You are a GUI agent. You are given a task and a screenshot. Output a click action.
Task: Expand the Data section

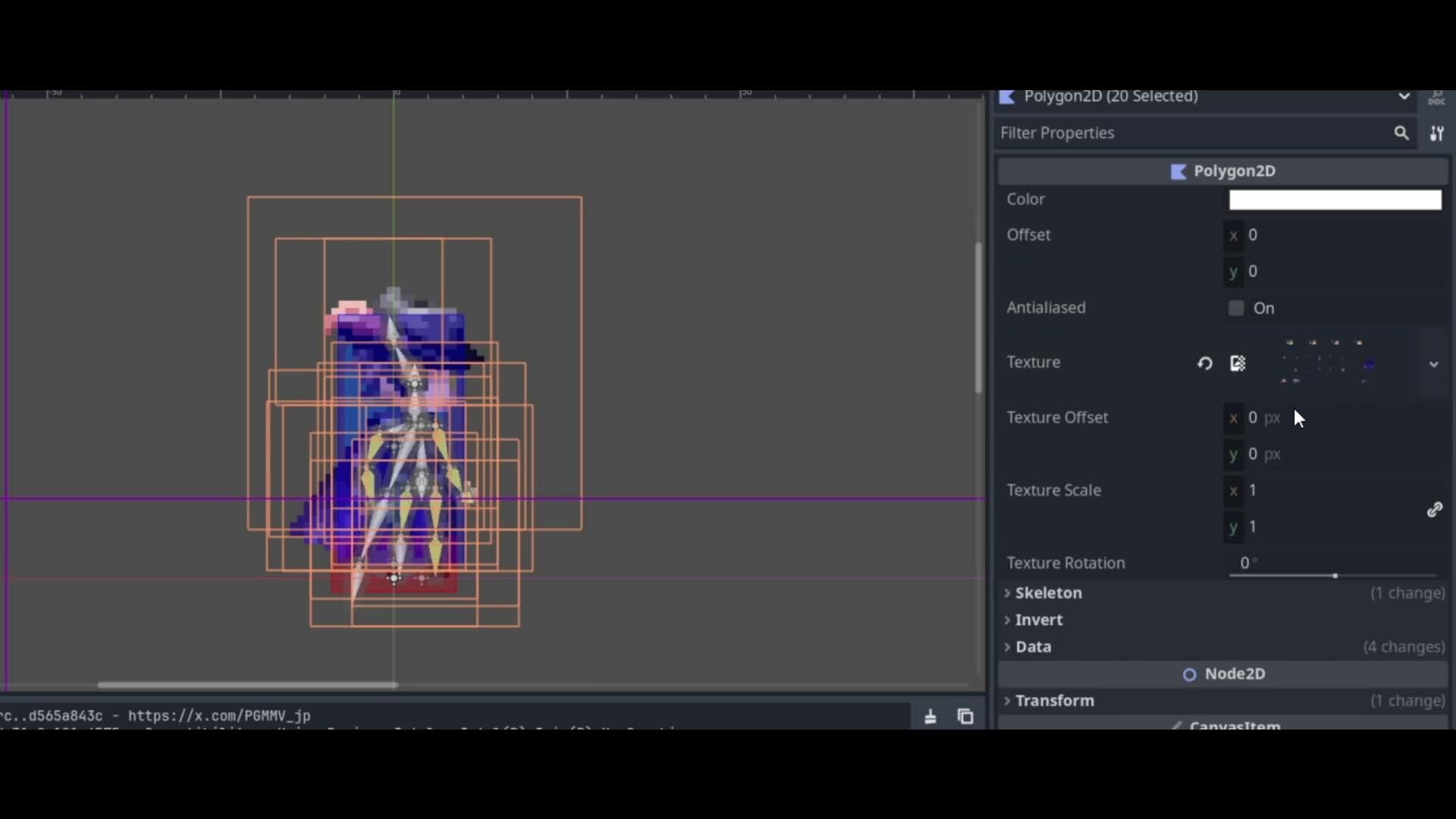[x=1033, y=647]
